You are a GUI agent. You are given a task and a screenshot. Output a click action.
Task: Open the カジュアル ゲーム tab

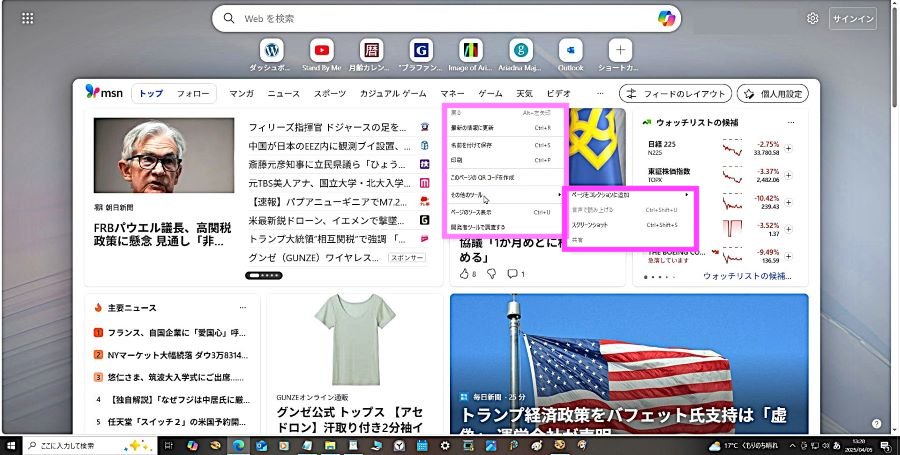[x=393, y=94]
